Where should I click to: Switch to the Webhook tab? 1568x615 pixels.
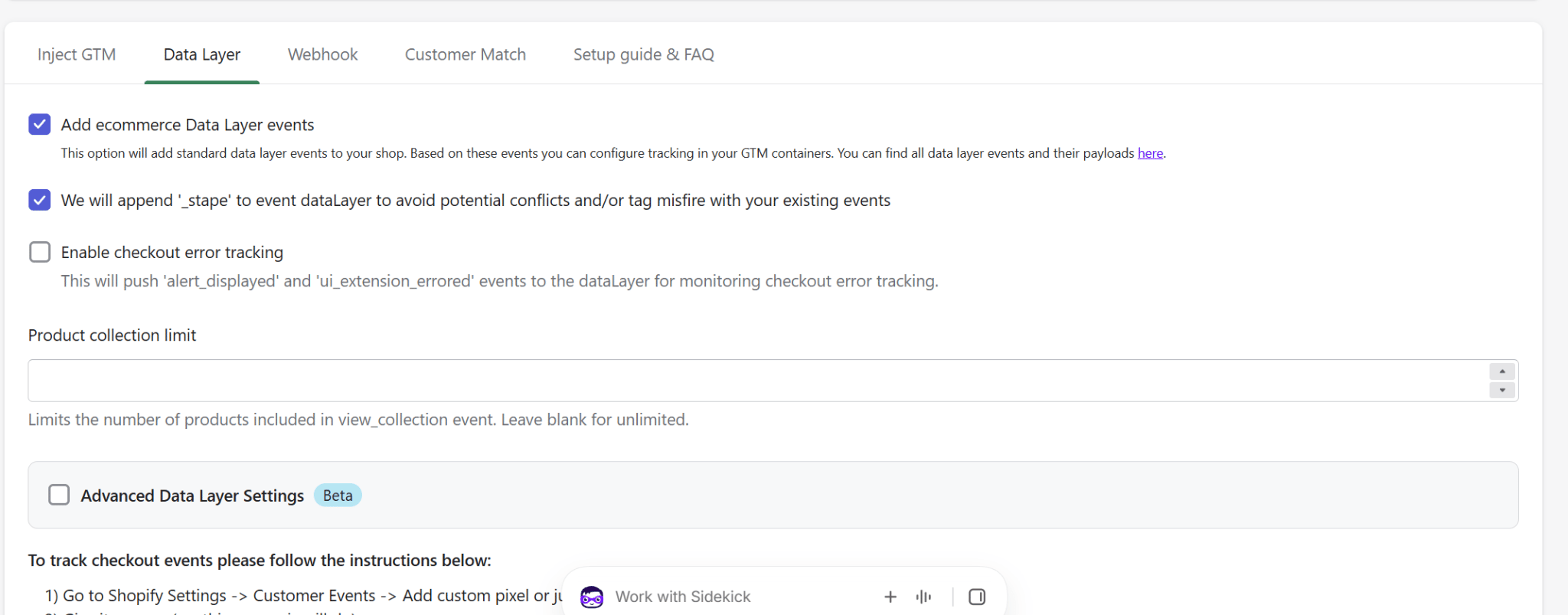pos(322,54)
